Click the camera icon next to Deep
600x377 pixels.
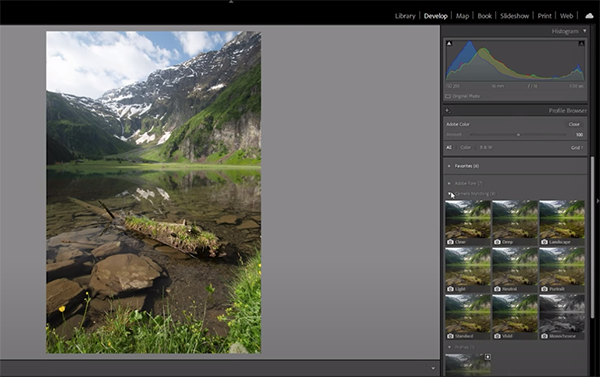coord(497,242)
